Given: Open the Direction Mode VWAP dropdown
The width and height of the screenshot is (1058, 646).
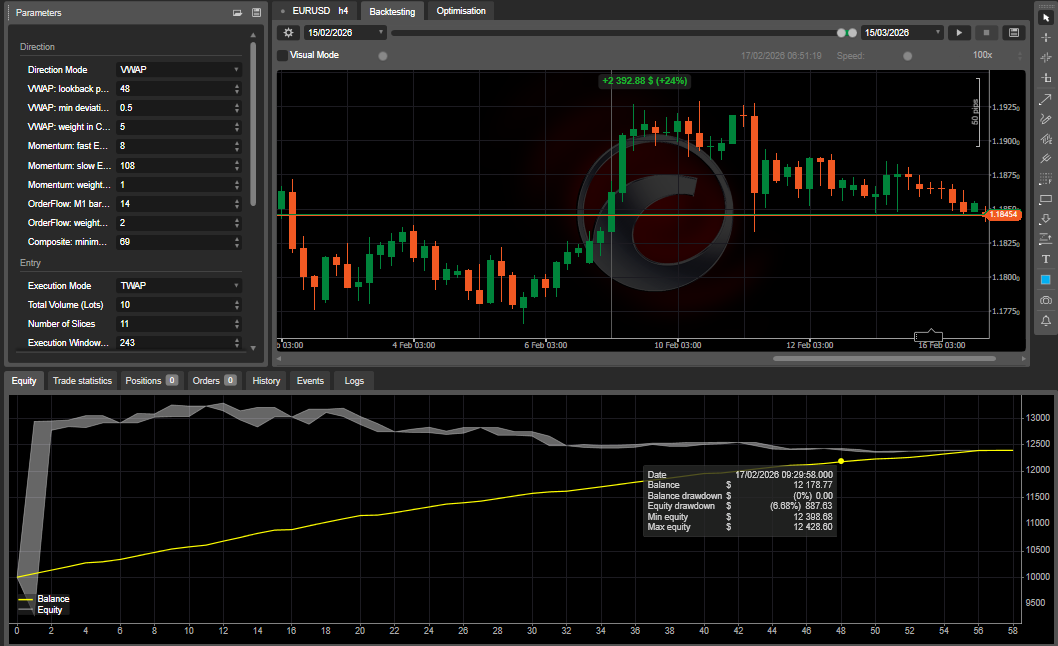Looking at the screenshot, I should coord(179,70).
